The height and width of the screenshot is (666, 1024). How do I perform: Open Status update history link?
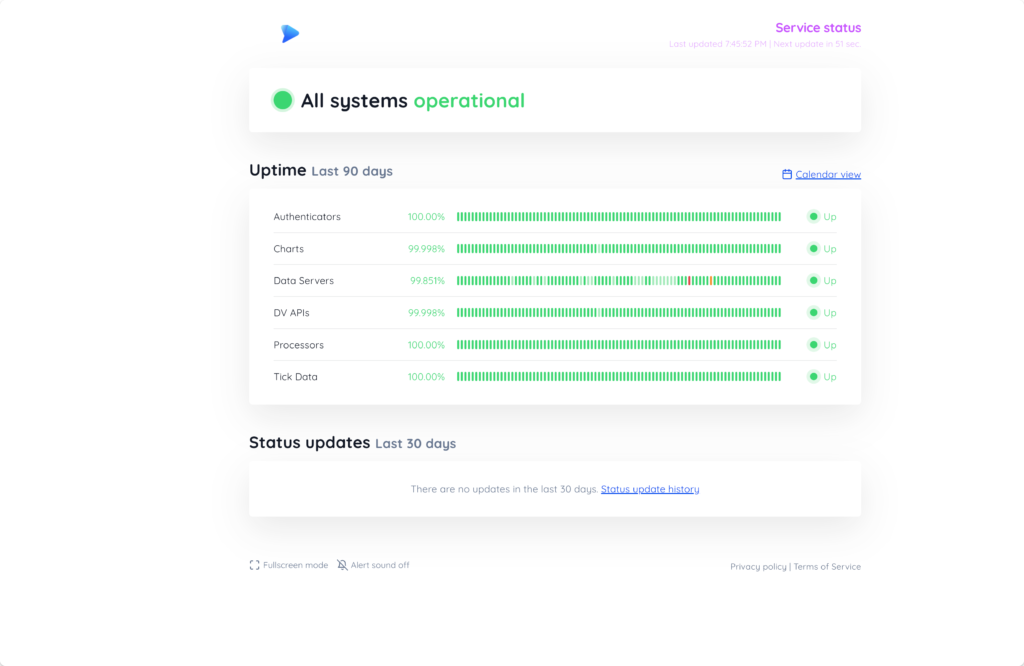[x=650, y=489]
